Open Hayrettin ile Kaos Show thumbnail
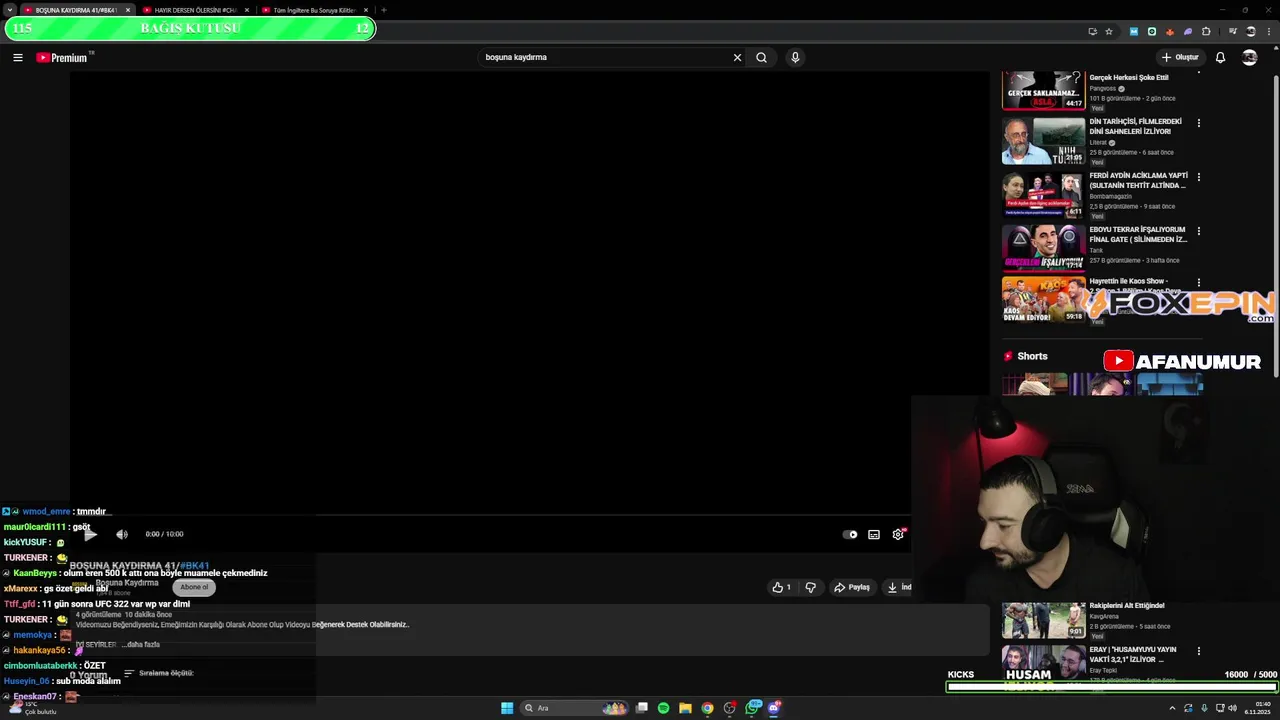This screenshot has height=720, width=1280. 1043,299
